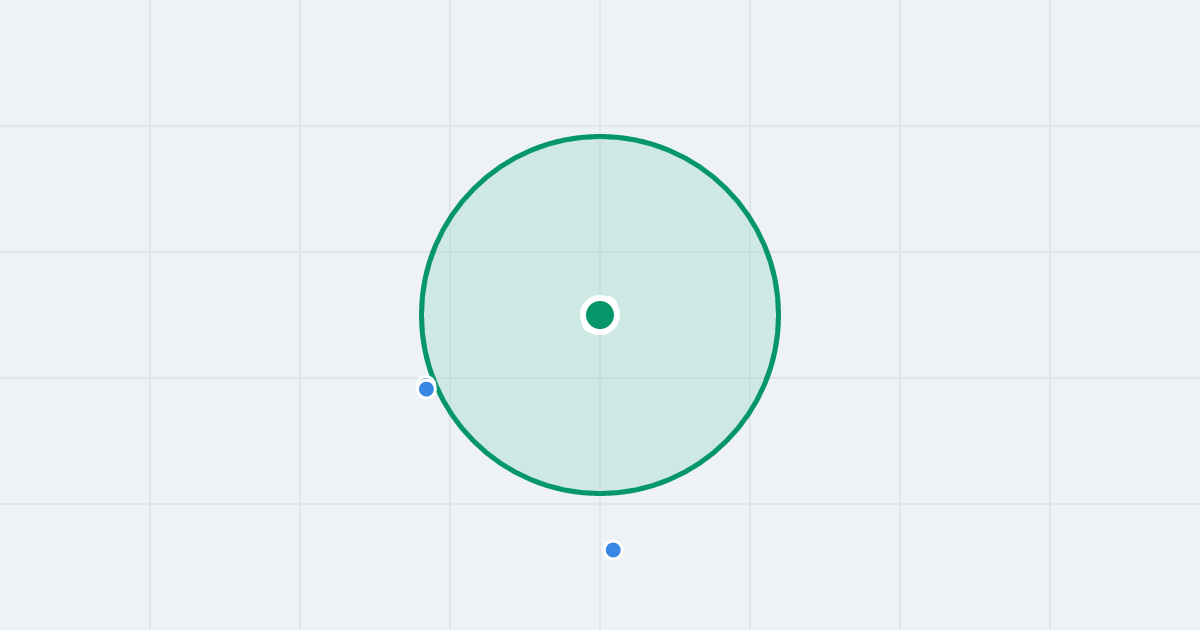Click inside the circle right of center handle
The width and height of the screenshot is (1200, 630).
point(690,315)
